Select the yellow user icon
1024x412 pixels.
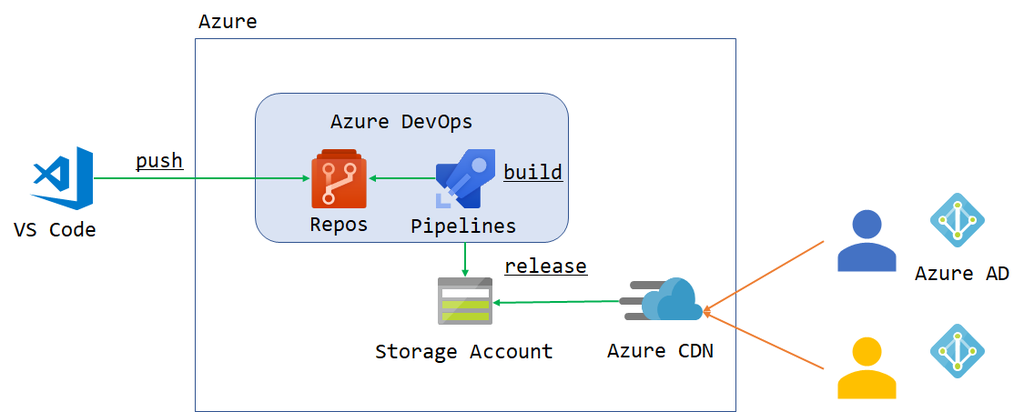(867, 368)
